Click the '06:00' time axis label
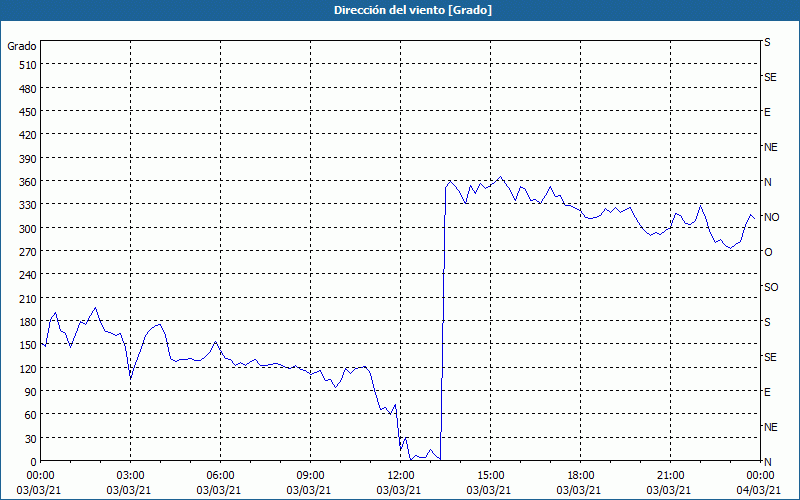800x500 pixels. click(220, 476)
